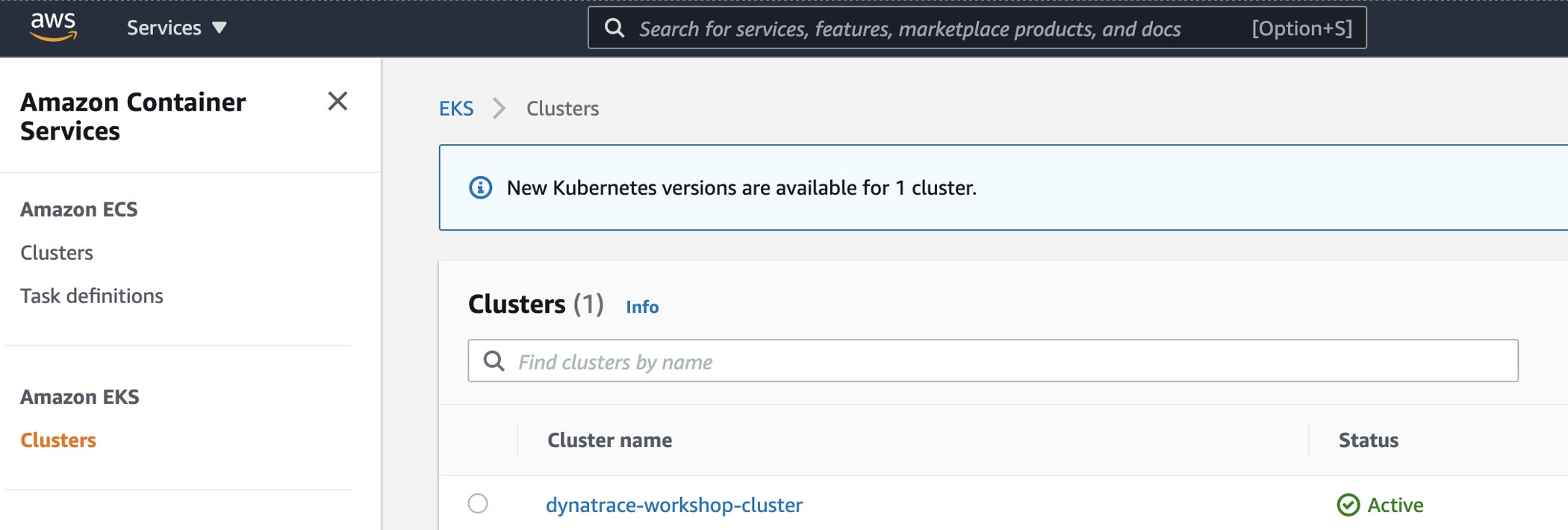
Task: Click the Cluster name column header
Action: pyautogui.click(x=609, y=440)
